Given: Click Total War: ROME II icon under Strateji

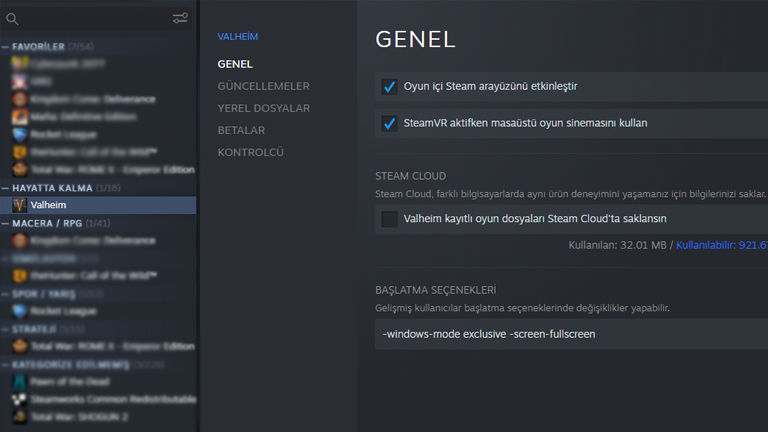Looking at the screenshot, I should tap(20, 346).
